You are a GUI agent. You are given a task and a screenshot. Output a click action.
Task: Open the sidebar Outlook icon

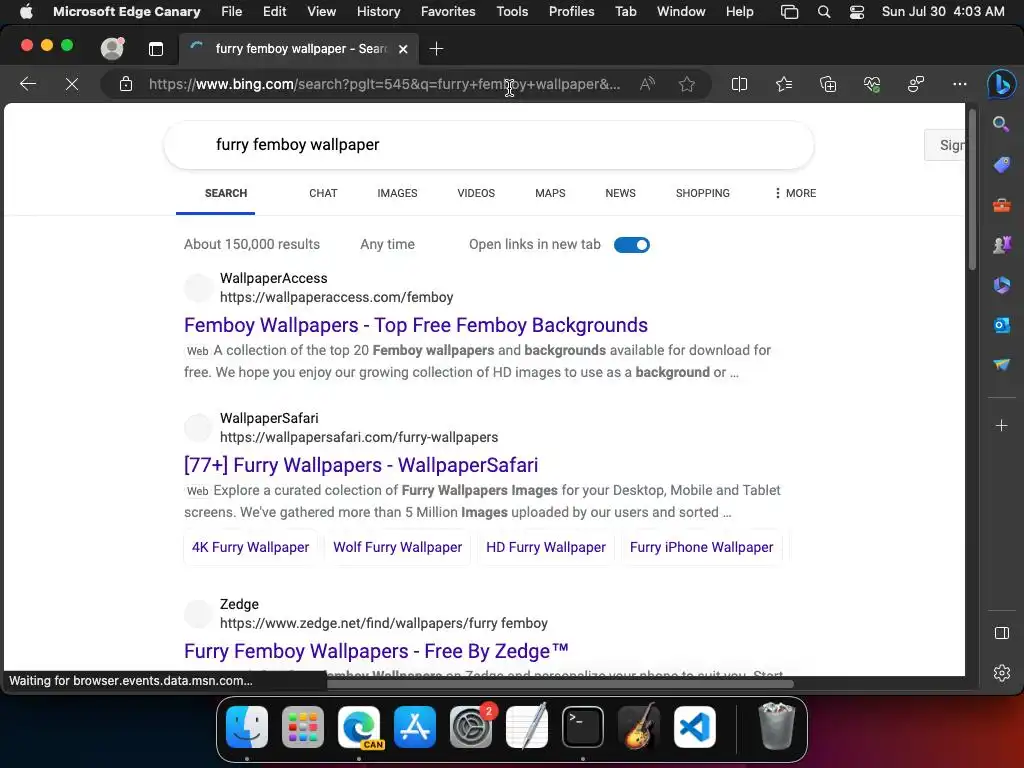click(x=1001, y=325)
